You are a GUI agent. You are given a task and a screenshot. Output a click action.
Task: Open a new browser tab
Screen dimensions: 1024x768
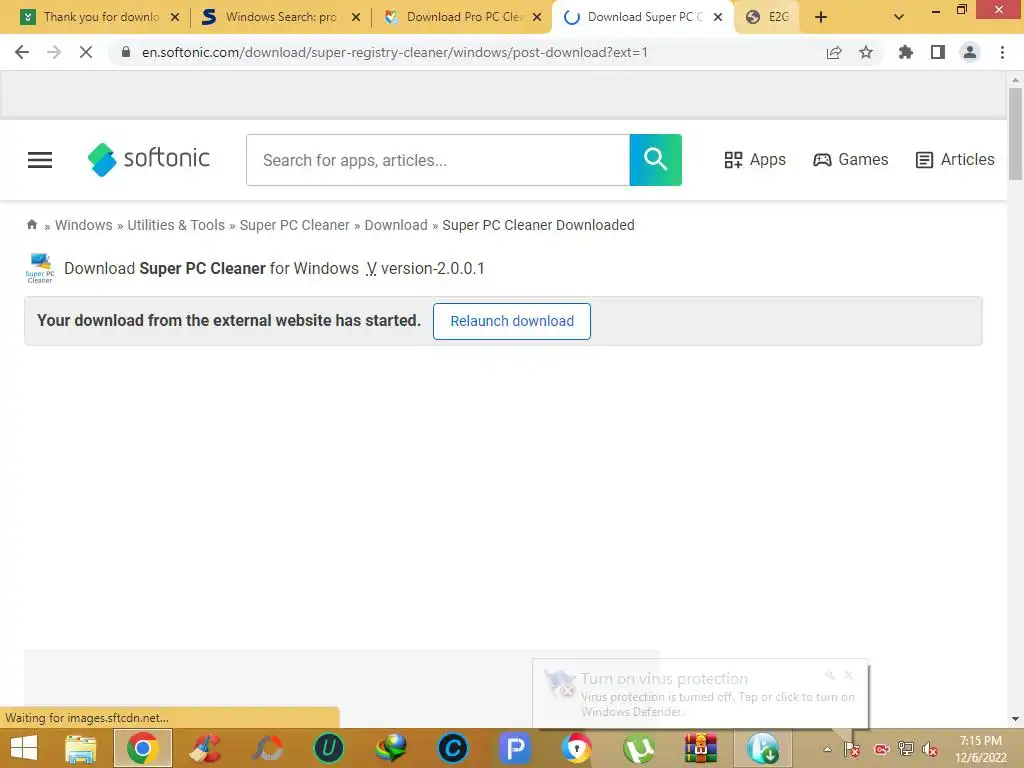click(821, 17)
